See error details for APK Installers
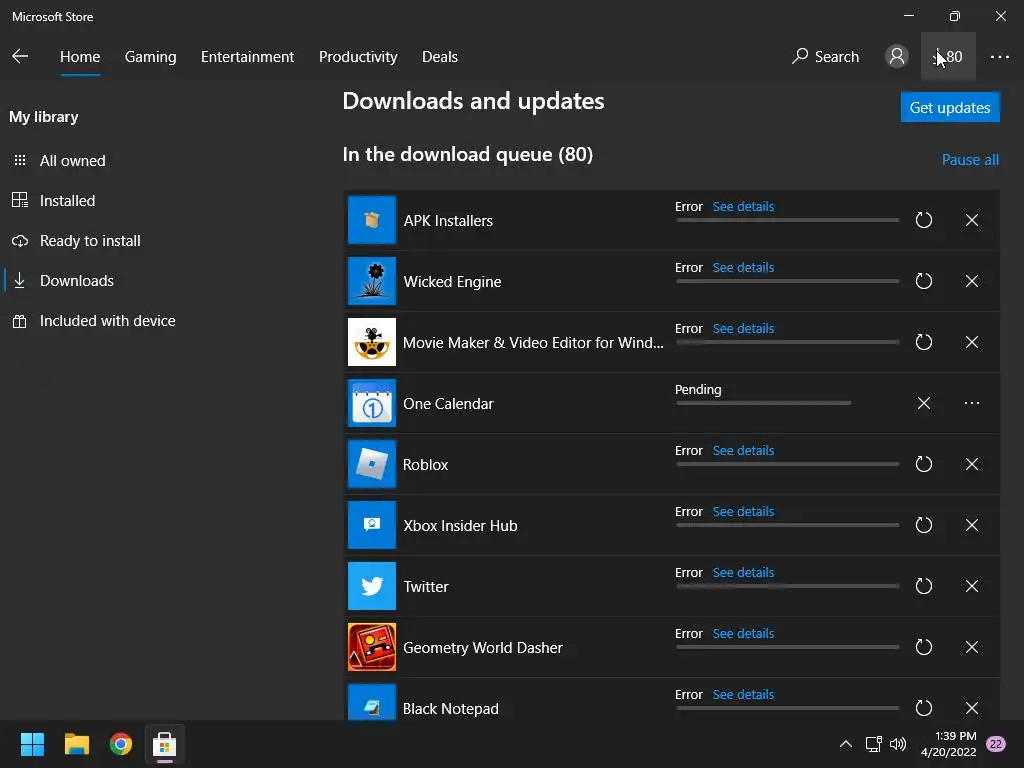 click(743, 206)
